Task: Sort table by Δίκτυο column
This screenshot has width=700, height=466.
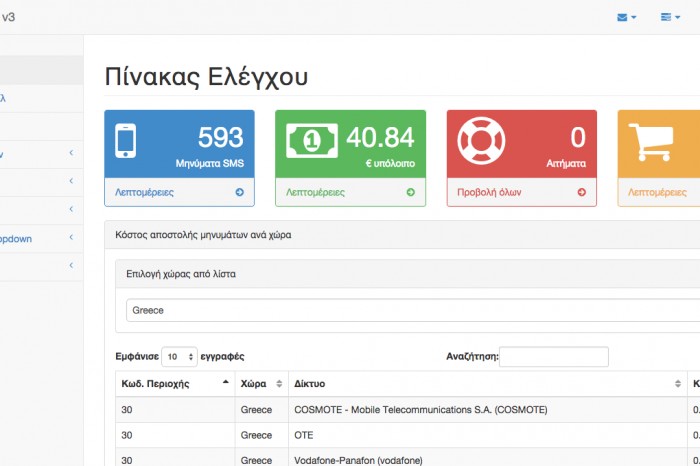Action: pyautogui.click(x=488, y=384)
